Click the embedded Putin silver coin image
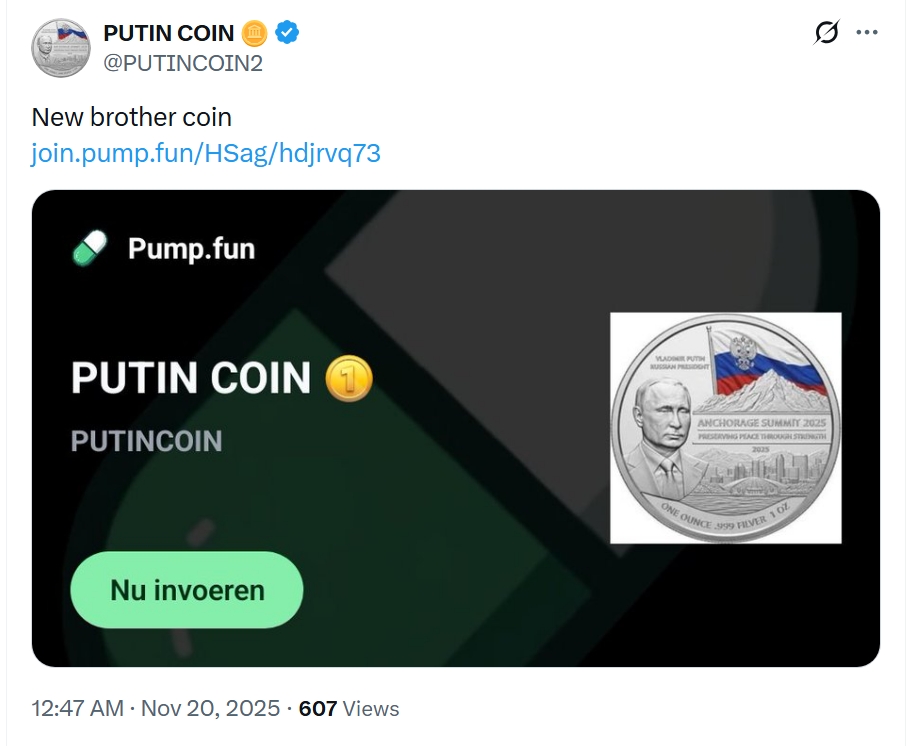Viewport: 909px width, 746px height. 727,428
